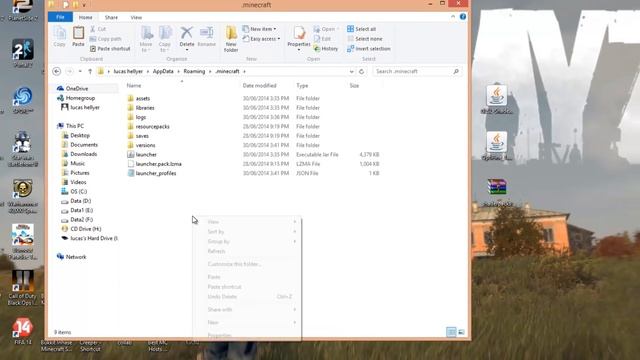
Task: Choose Refresh in context menu
Action: pos(247,251)
